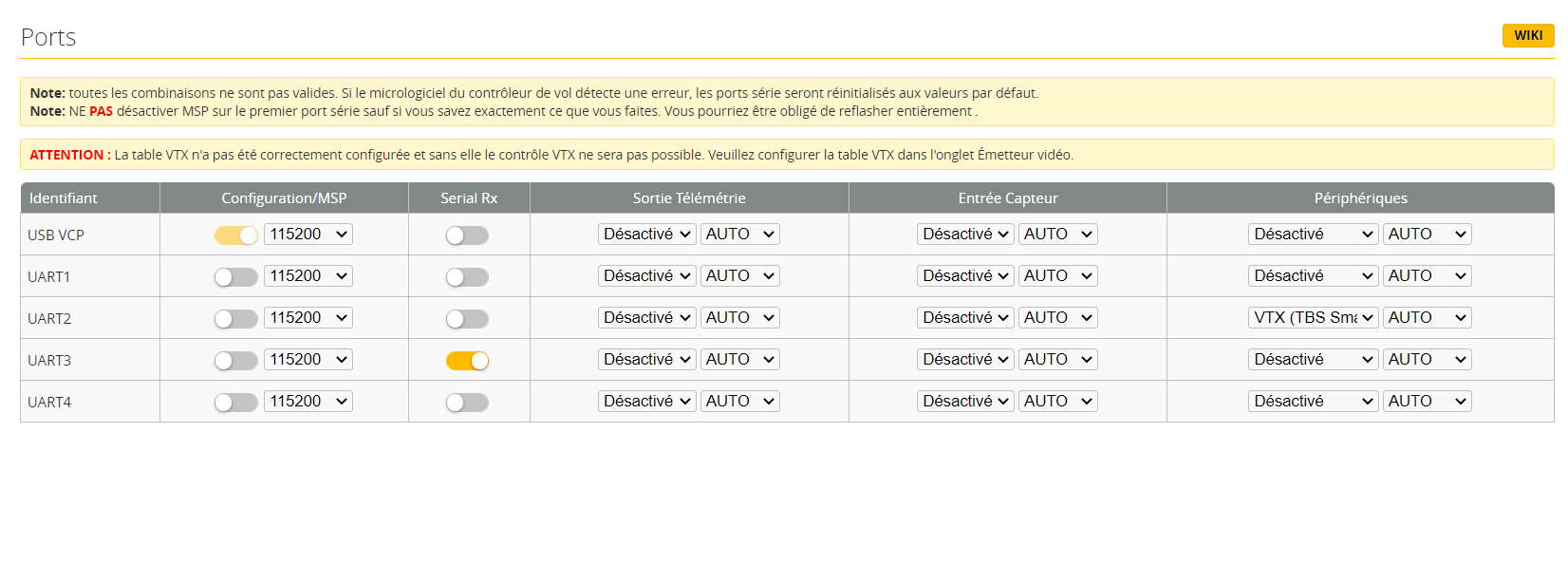Click the Périphériques column header
Image resolution: width=1568 pixels, height=583 pixels.
point(1360,198)
